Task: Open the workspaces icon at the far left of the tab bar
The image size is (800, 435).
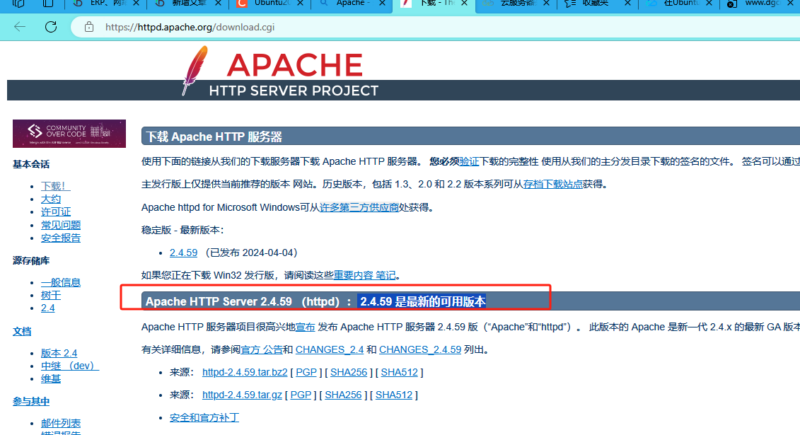Action: coord(17,6)
